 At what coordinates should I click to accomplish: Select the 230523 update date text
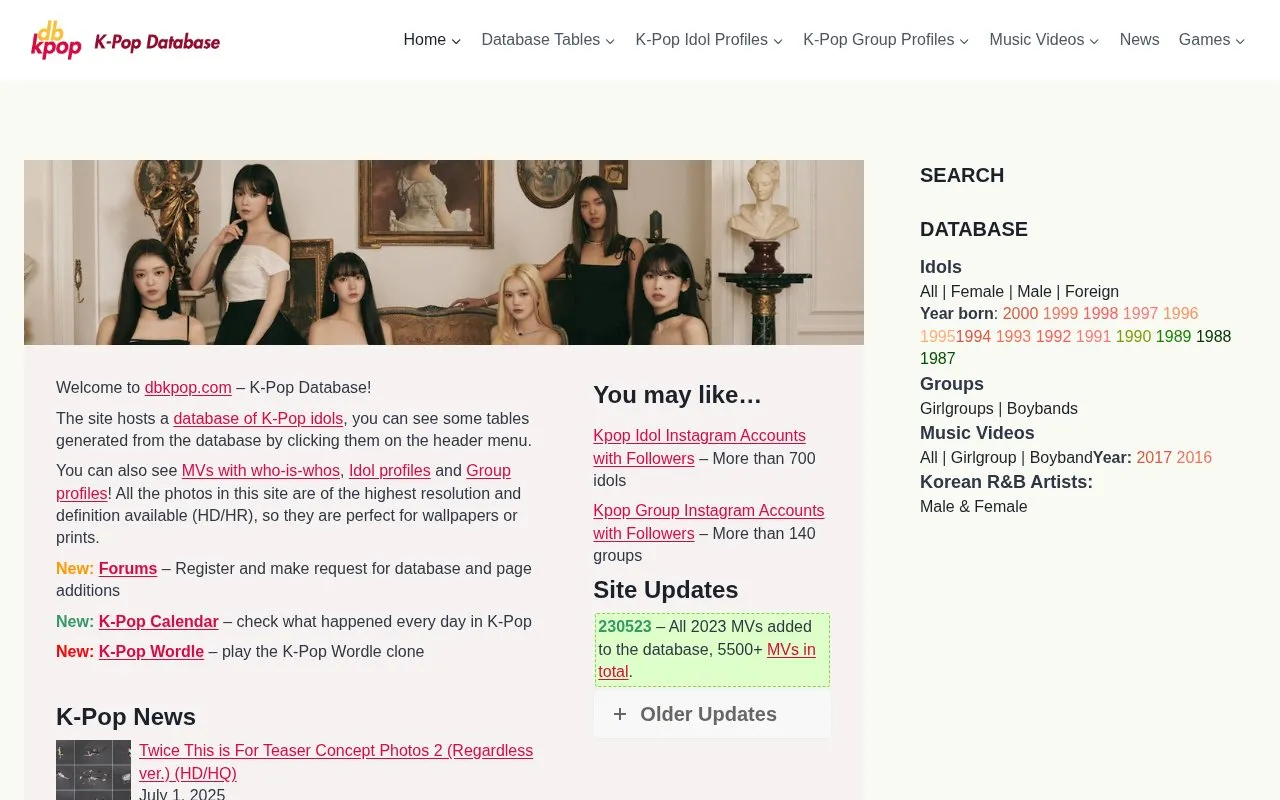[x=625, y=626]
